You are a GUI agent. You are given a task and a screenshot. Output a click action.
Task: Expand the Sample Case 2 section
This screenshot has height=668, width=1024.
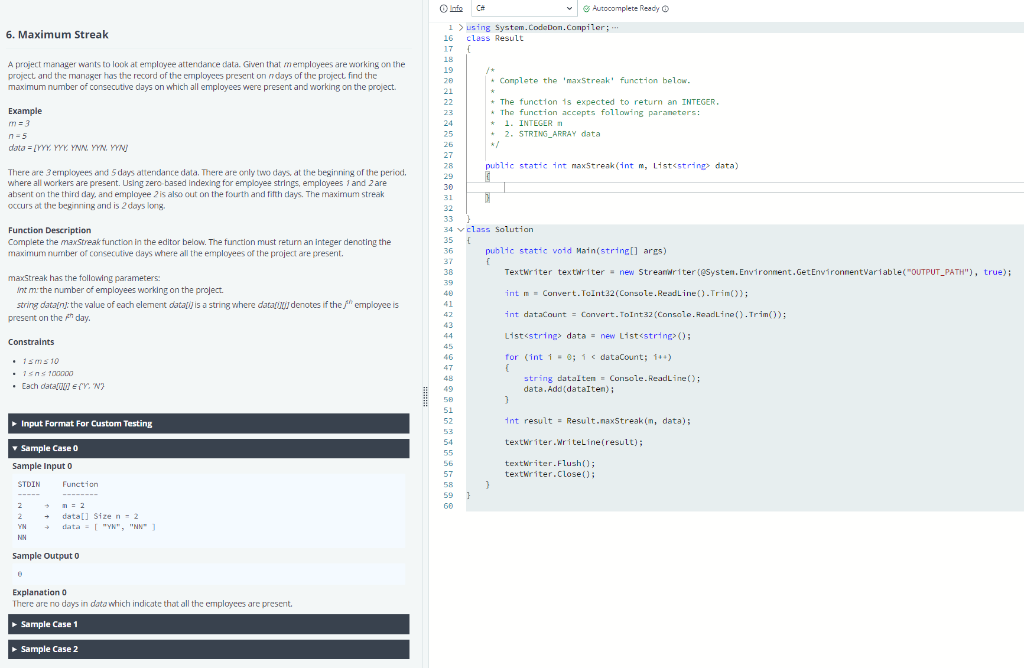click(209, 649)
